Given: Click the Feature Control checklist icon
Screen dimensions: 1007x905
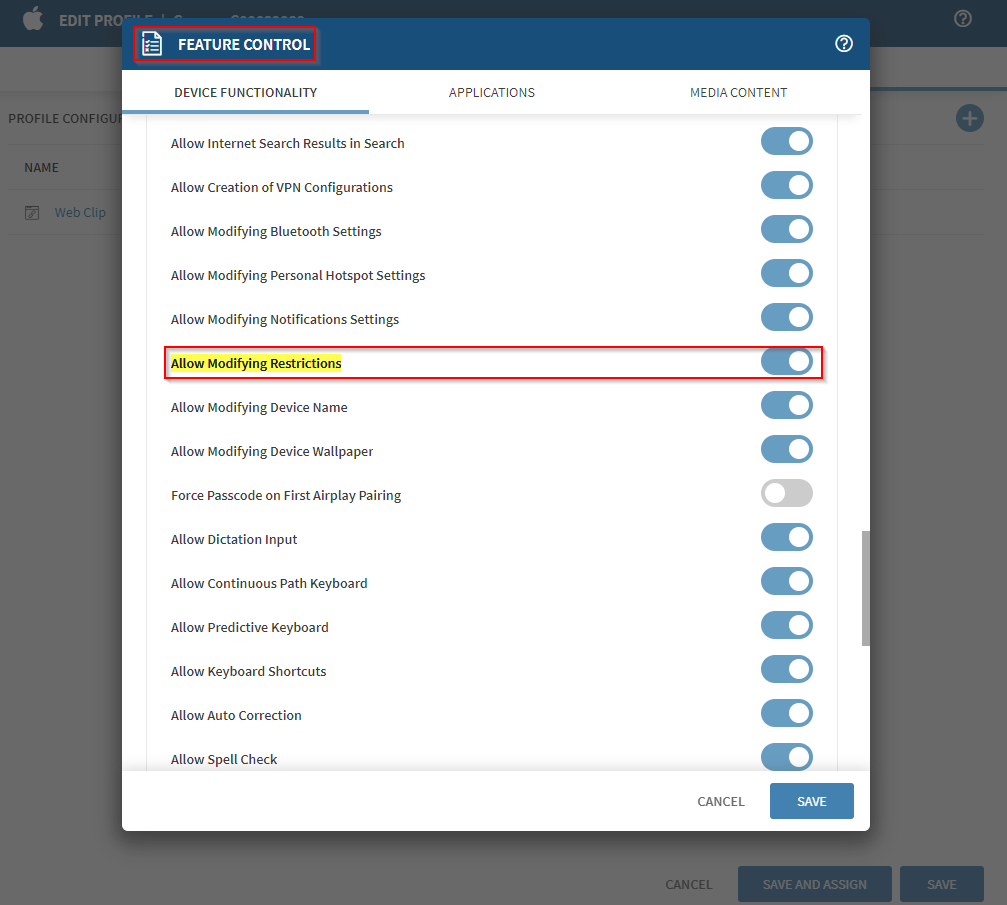Looking at the screenshot, I should pyautogui.click(x=152, y=44).
